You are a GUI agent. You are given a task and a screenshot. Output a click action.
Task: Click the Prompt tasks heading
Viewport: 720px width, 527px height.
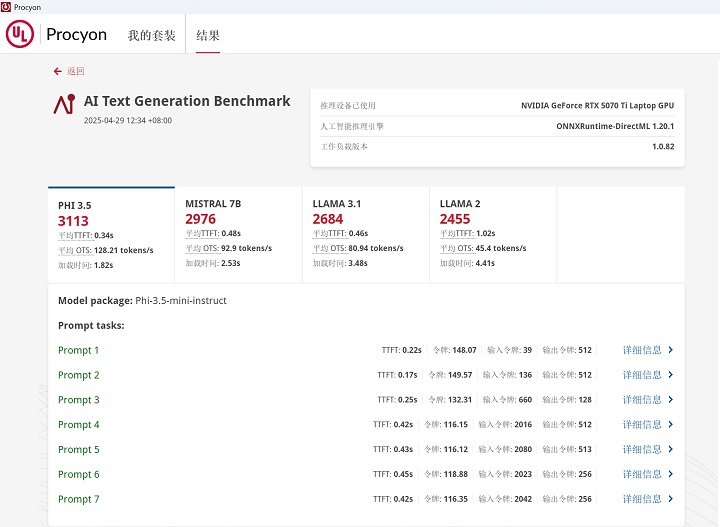tap(91, 325)
